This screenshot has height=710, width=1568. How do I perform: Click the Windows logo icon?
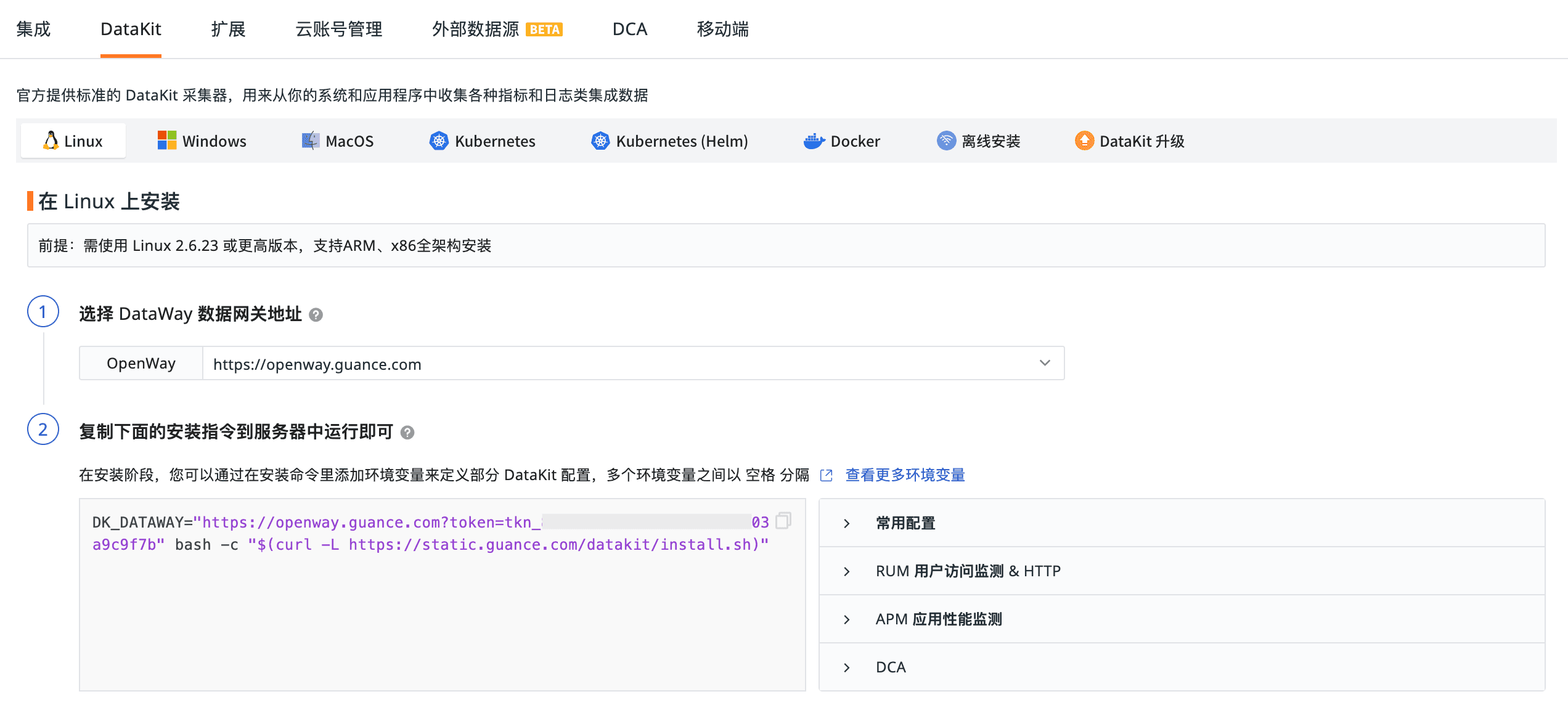(x=166, y=141)
